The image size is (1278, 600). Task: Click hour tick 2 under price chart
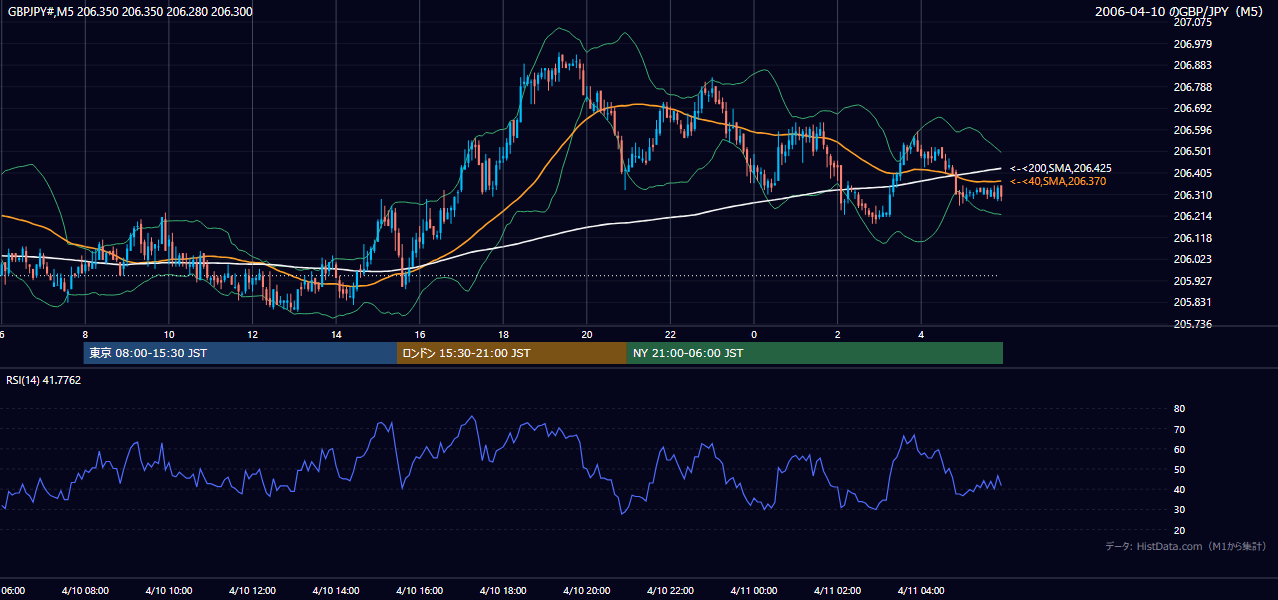tap(838, 335)
